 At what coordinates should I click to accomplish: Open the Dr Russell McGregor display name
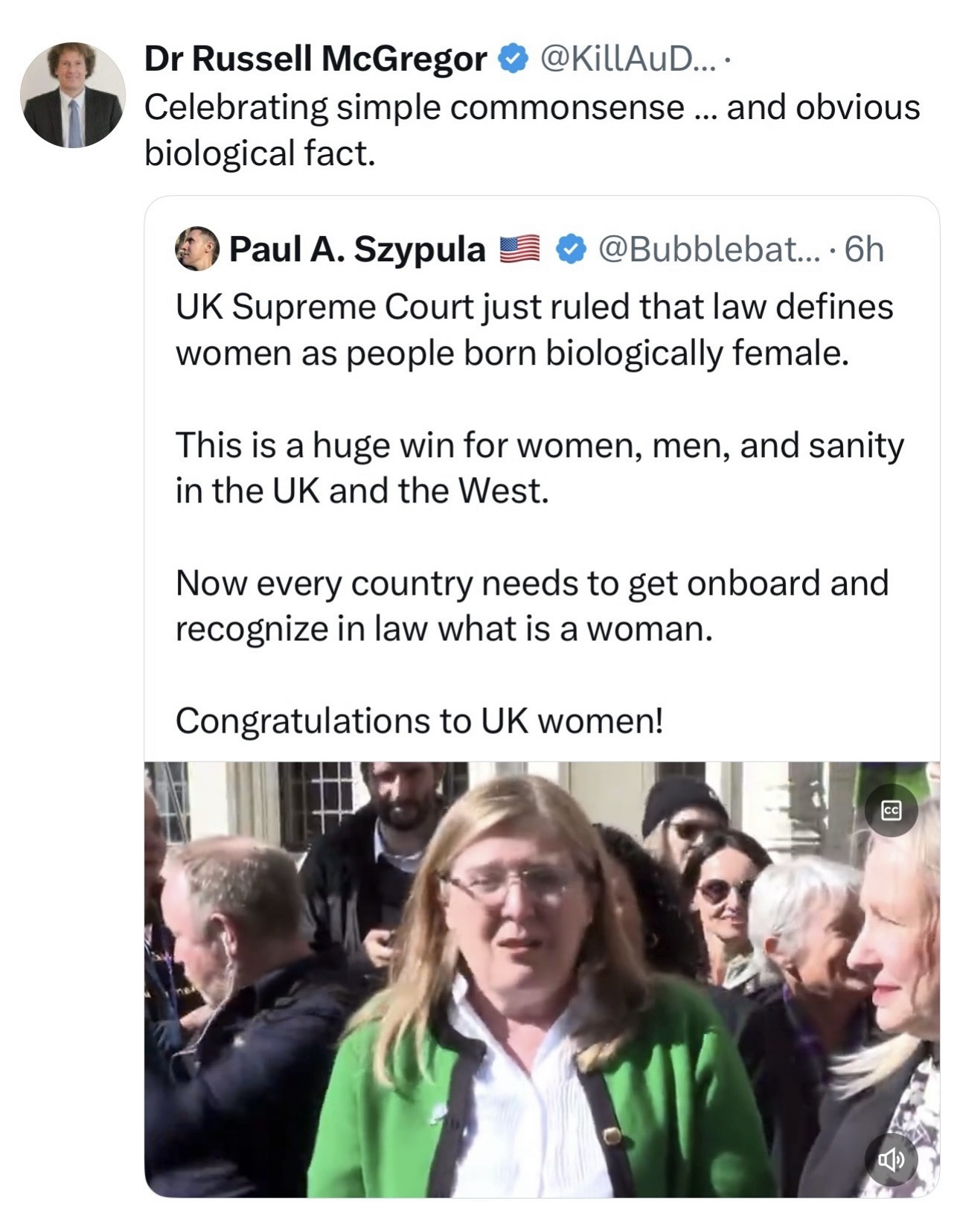click(x=315, y=59)
